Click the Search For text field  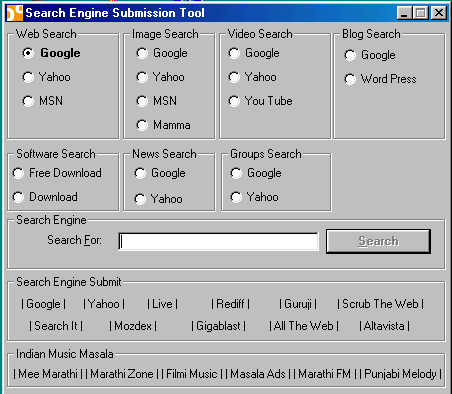(x=218, y=241)
